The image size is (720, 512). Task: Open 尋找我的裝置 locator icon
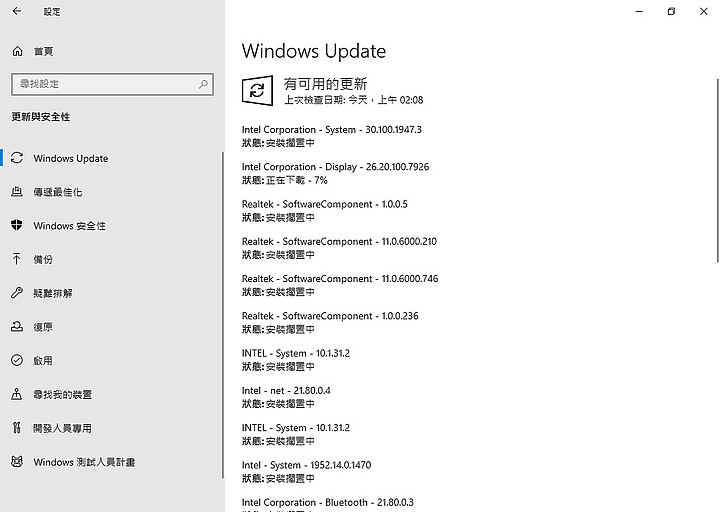click(x=17, y=394)
